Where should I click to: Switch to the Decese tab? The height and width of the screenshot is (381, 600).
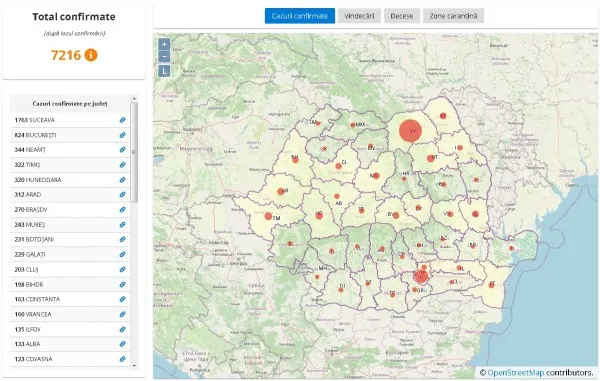tap(402, 16)
